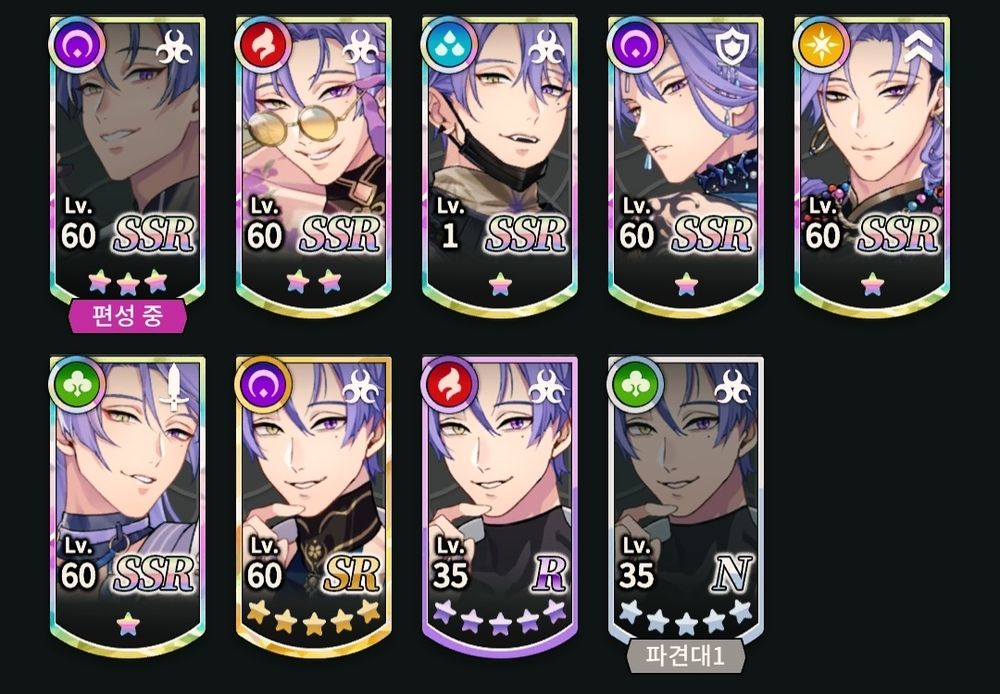Click the shield class icon on fourth card
Screen dimensions: 1000x694
pos(732,48)
